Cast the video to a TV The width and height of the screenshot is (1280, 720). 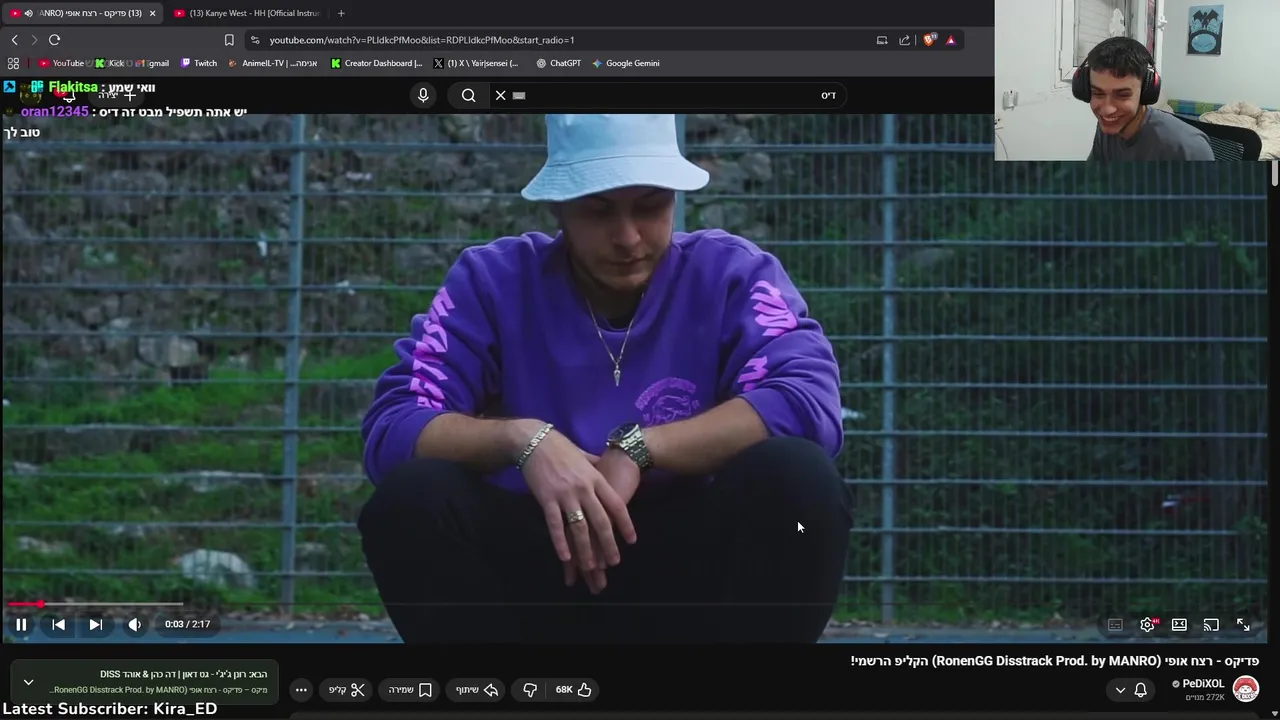(1211, 624)
